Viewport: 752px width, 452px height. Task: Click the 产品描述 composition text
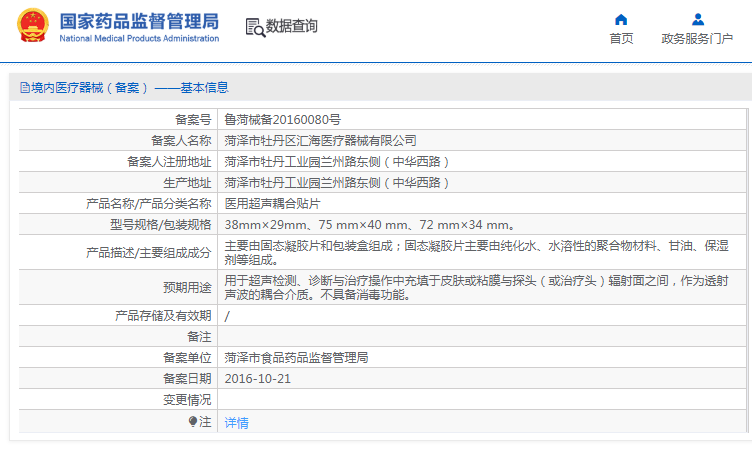pyautogui.click(x=477, y=253)
